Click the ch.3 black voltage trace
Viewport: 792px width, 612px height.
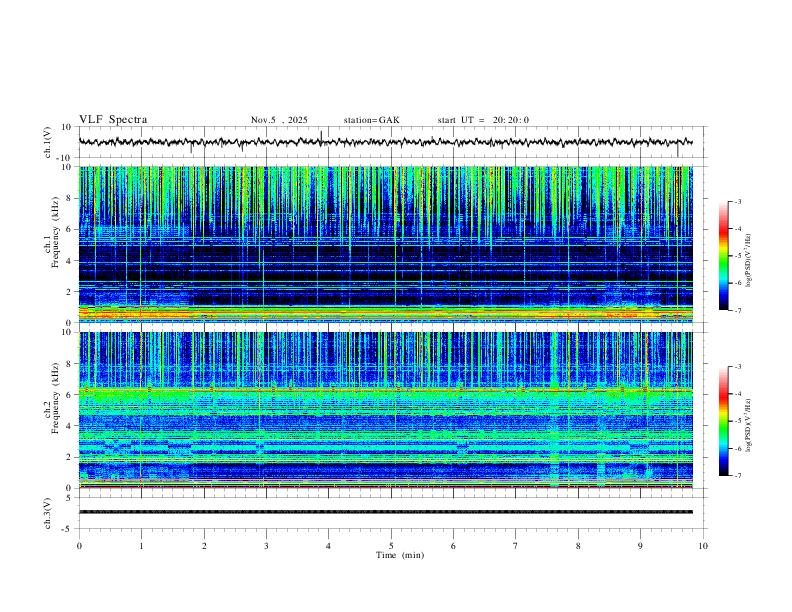(x=385, y=512)
